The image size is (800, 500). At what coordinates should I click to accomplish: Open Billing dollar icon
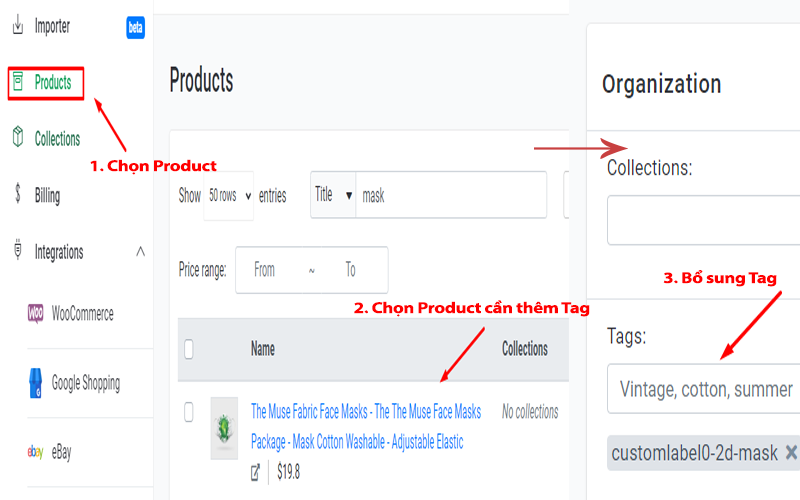coord(18,194)
